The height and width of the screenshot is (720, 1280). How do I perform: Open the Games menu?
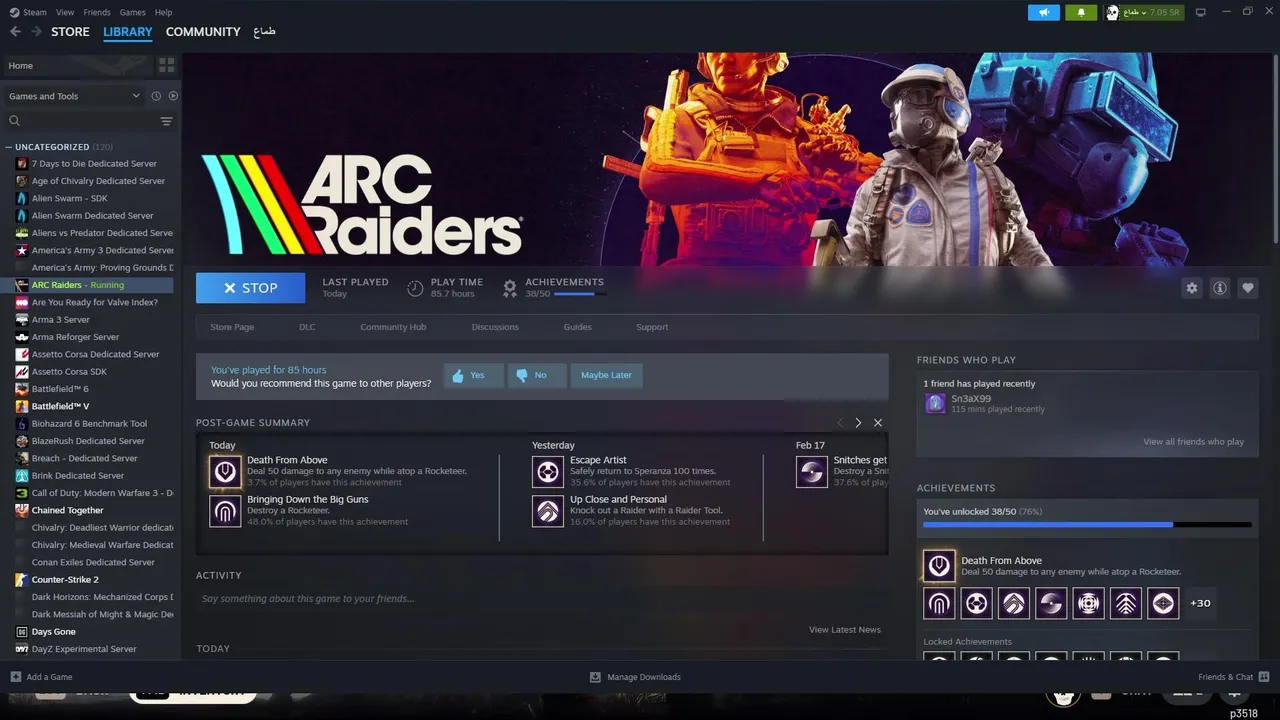(132, 12)
